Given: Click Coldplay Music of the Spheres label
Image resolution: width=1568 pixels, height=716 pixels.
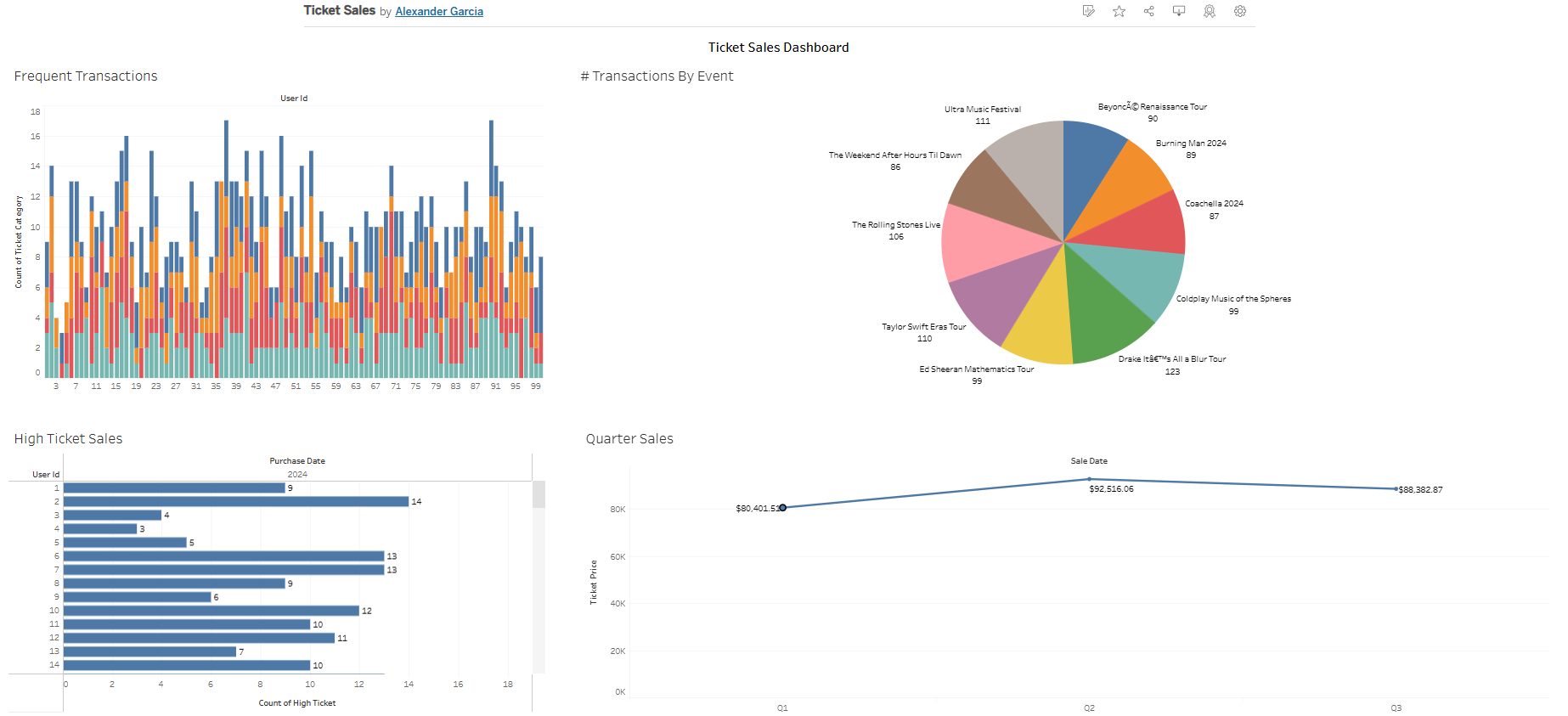Looking at the screenshot, I should tap(1233, 299).
